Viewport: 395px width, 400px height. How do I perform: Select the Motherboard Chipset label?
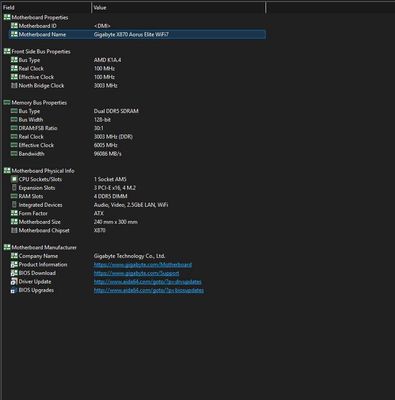(x=44, y=230)
